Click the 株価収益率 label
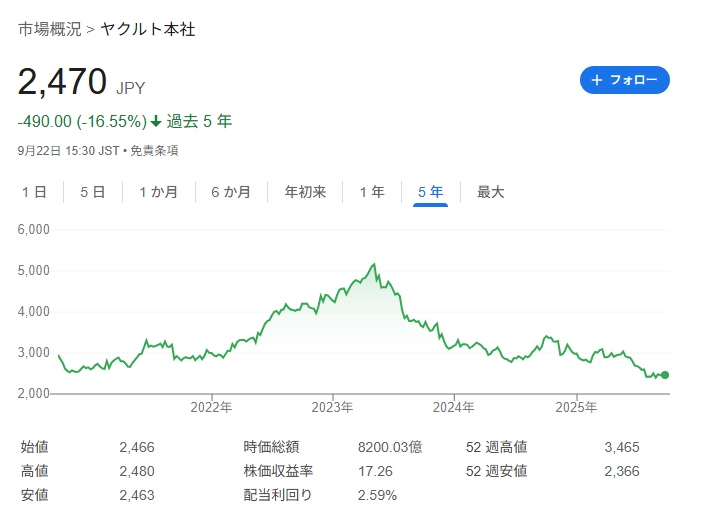Viewport: 714px width, 519px height. pyautogui.click(x=278, y=471)
